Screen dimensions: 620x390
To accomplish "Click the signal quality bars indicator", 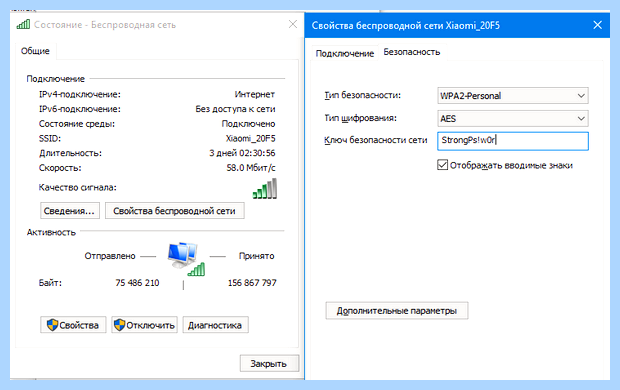I will click(x=265, y=189).
